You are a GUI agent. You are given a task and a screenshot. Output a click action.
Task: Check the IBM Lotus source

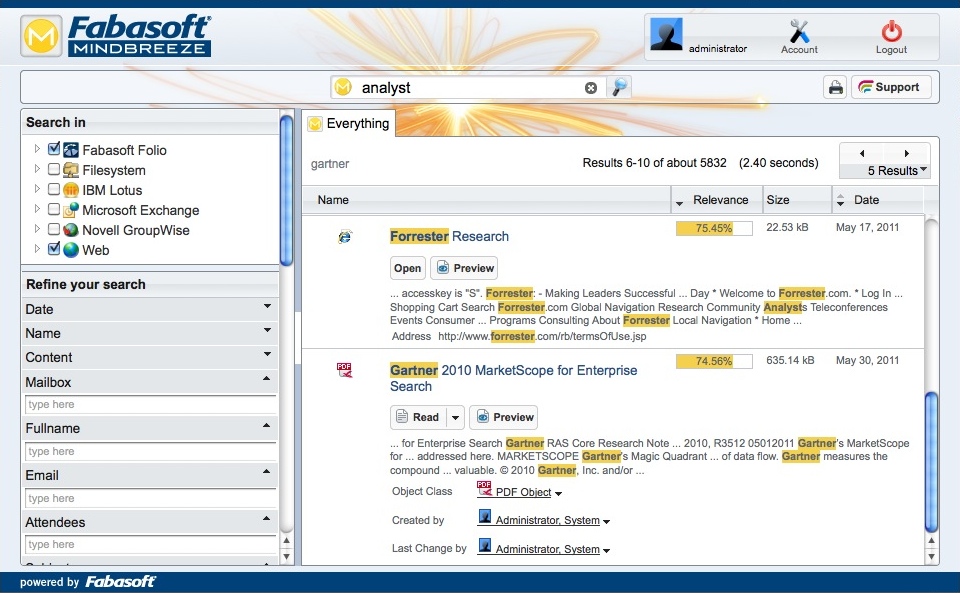(54, 189)
